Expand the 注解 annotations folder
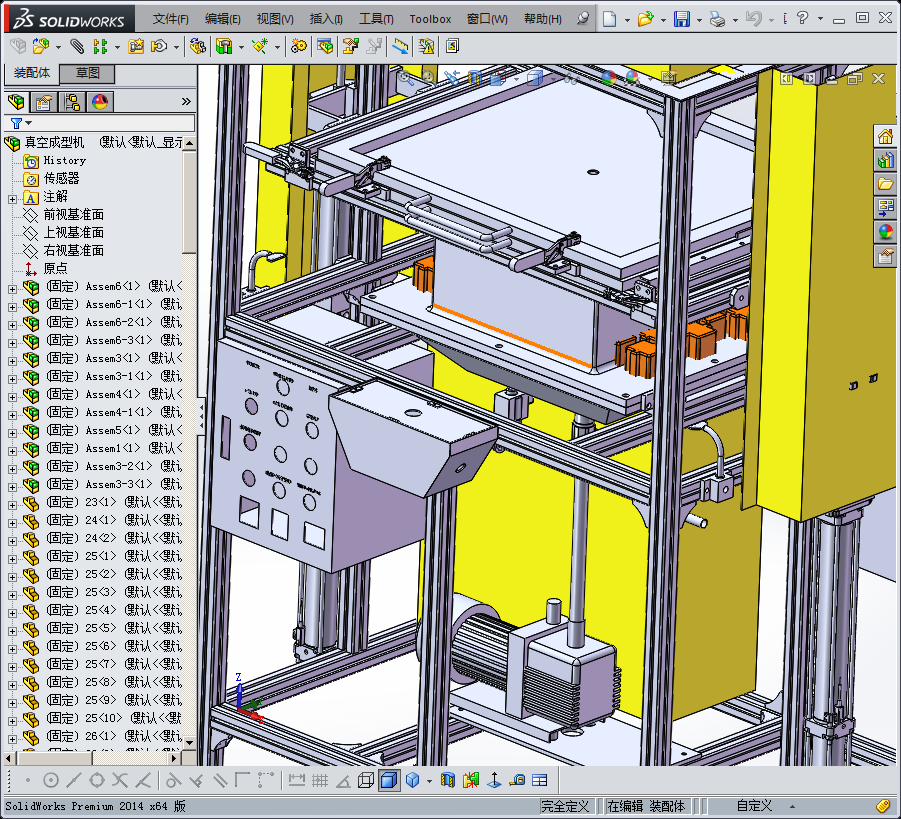Viewport: 901px width, 819px height. pyautogui.click(x=12, y=197)
